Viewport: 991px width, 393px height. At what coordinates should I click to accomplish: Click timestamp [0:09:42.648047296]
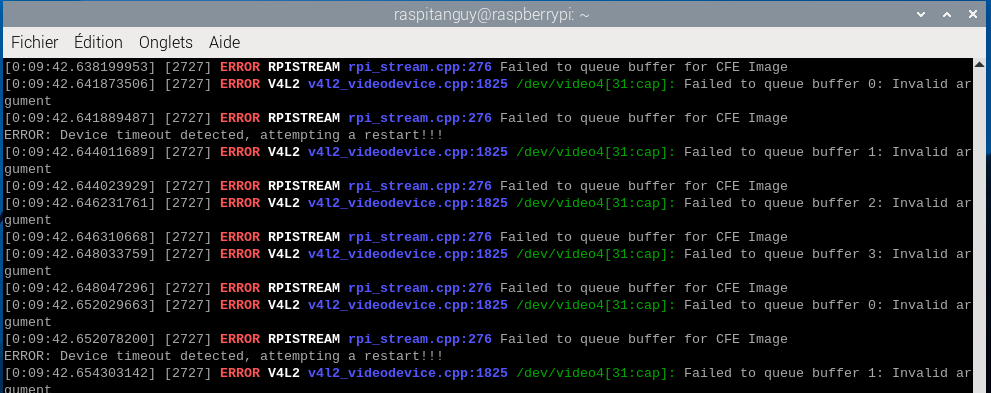tap(80, 288)
